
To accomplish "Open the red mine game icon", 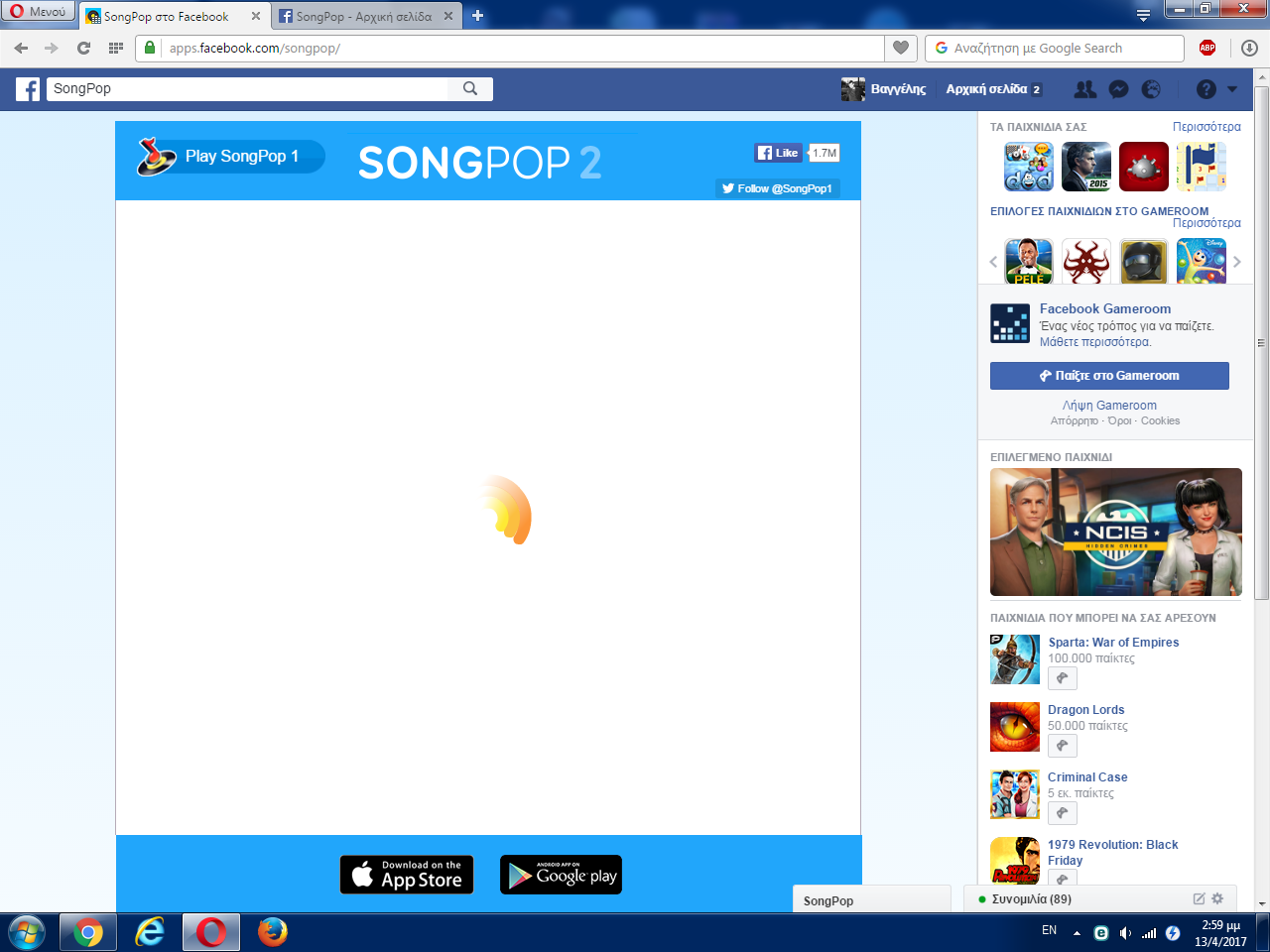I will coord(1144,167).
